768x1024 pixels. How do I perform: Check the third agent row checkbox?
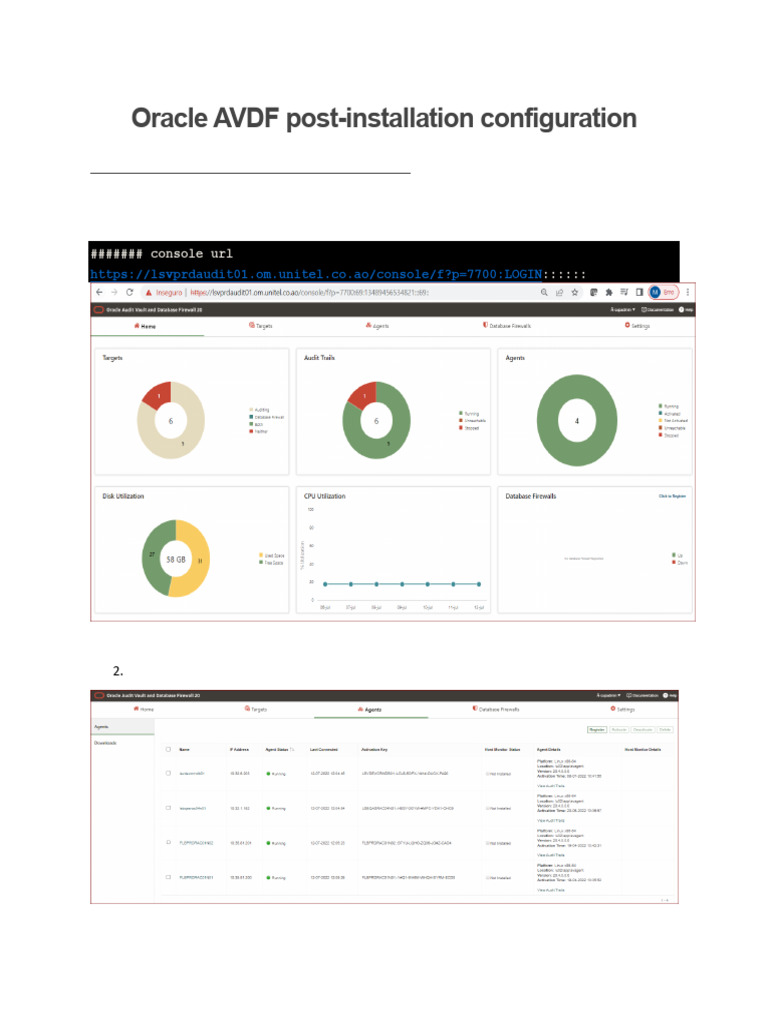pos(168,842)
